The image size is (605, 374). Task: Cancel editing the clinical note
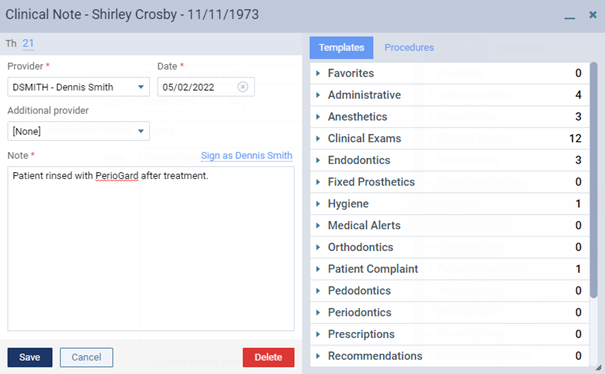click(86, 357)
